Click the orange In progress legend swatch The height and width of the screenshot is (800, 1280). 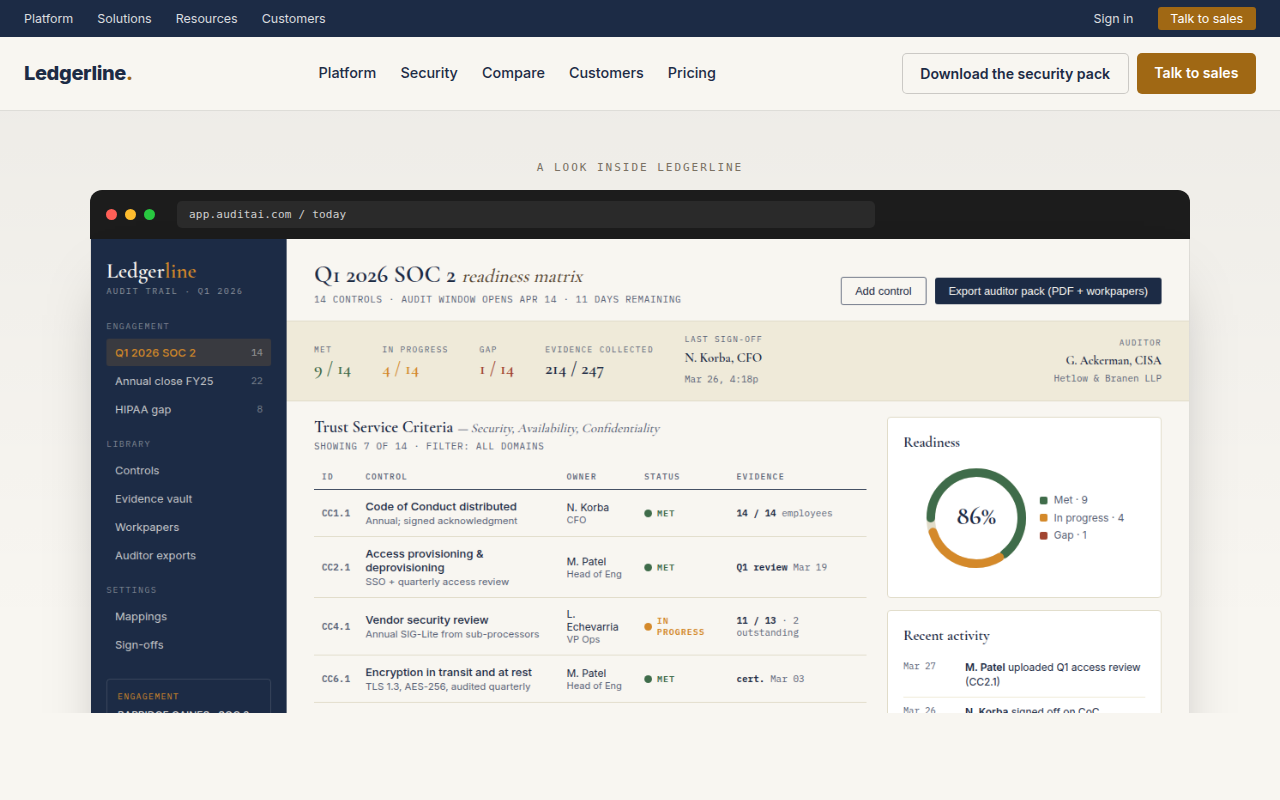pyautogui.click(x=1044, y=518)
